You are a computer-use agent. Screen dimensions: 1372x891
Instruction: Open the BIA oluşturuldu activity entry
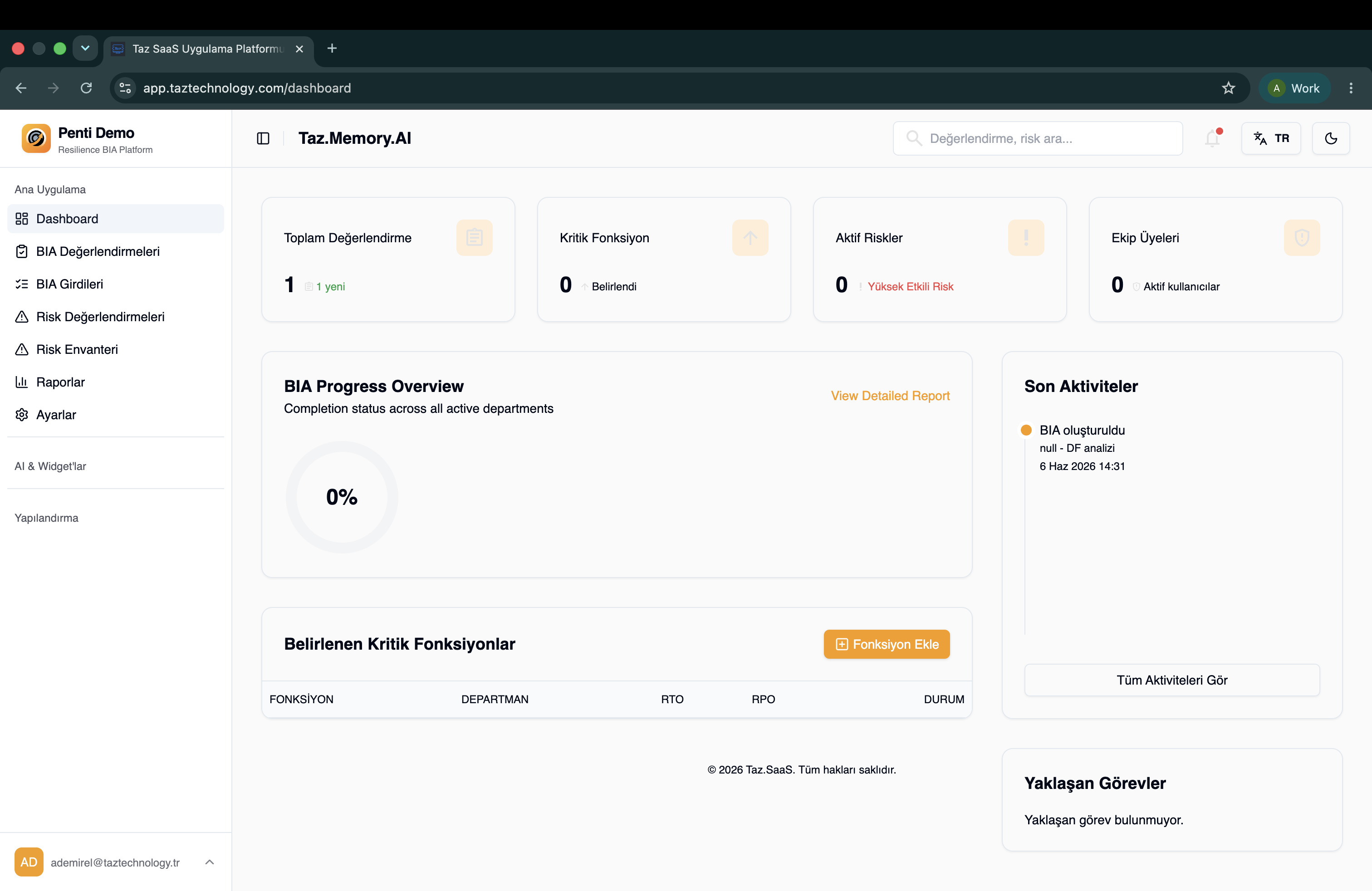tap(1082, 448)
